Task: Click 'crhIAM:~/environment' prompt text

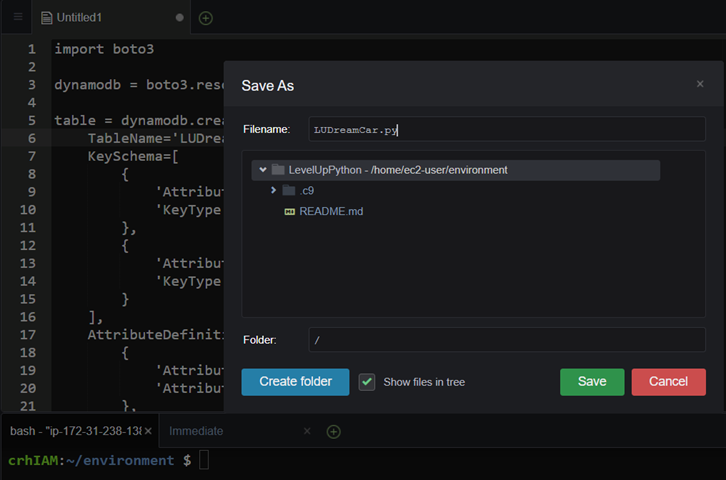Action: click(91, 461)
